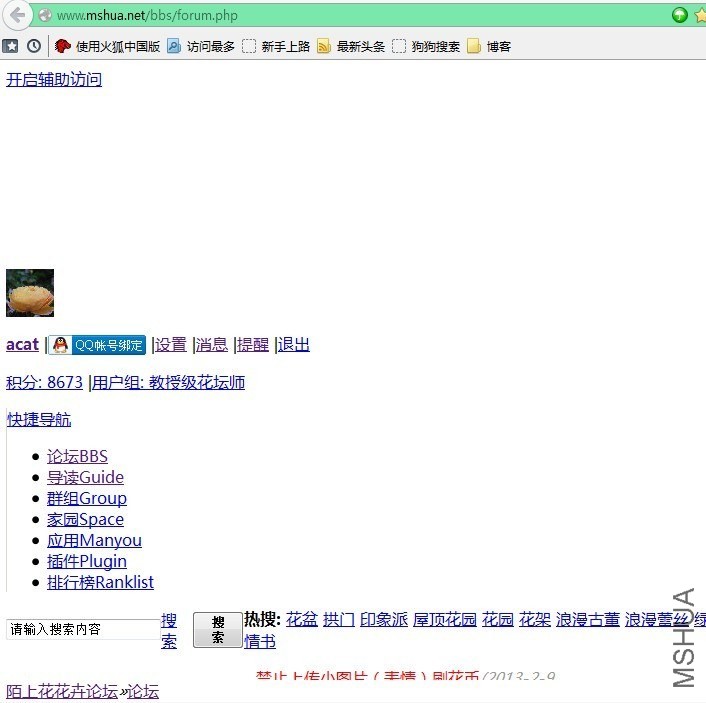Open 陌上花花卉论坛 breadcrumb link
706x703 pixels.
click(x=62, y=691)
